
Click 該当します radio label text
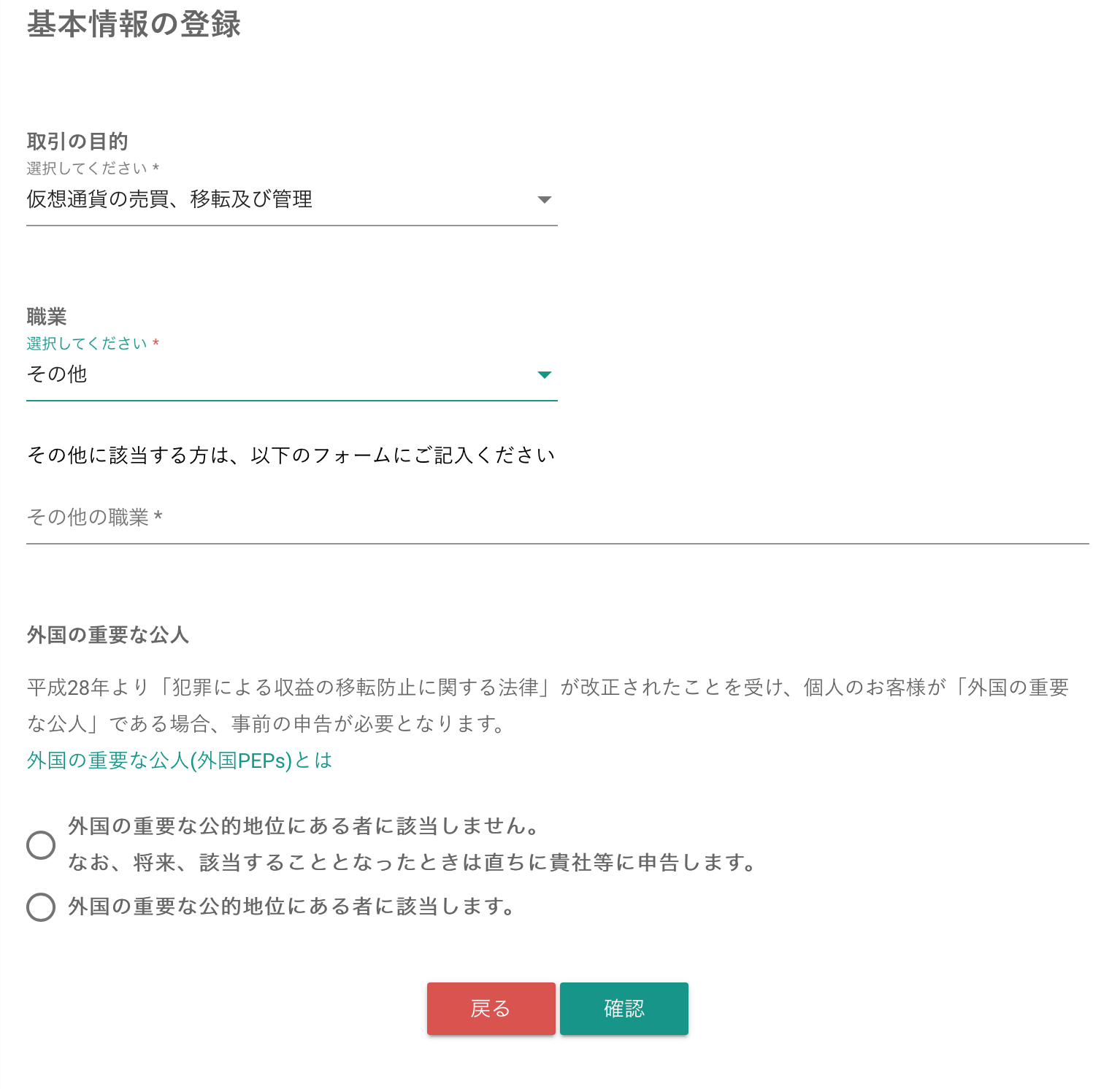click(x=292, y=907)
